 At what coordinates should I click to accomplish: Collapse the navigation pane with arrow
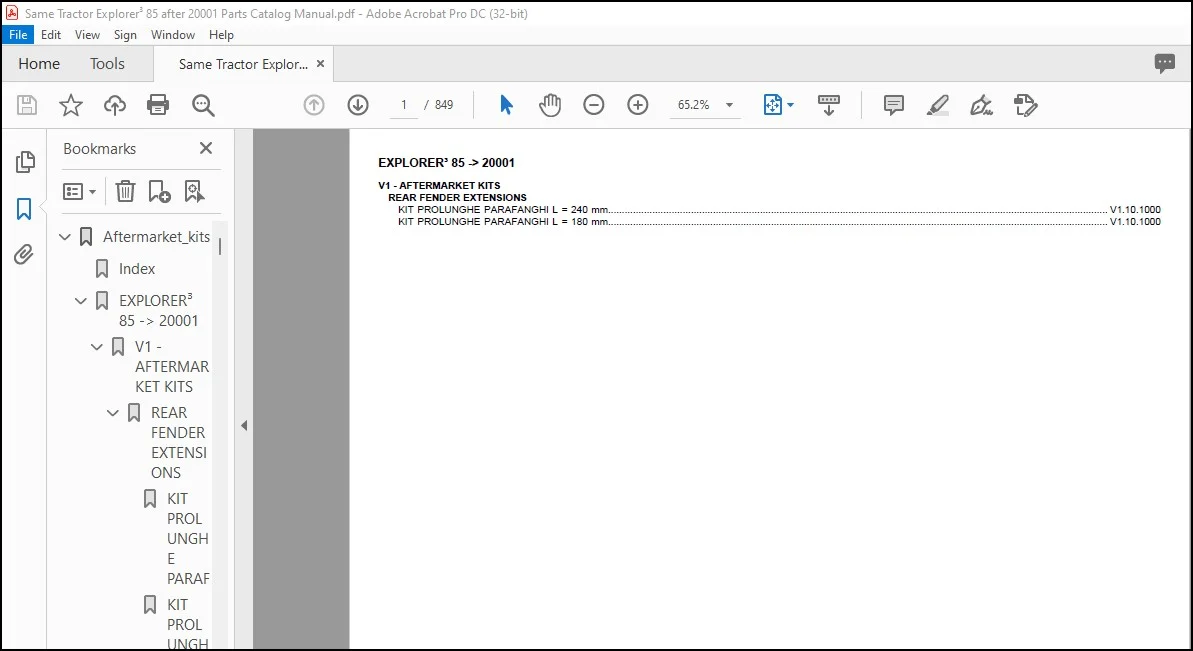(244, 426)
